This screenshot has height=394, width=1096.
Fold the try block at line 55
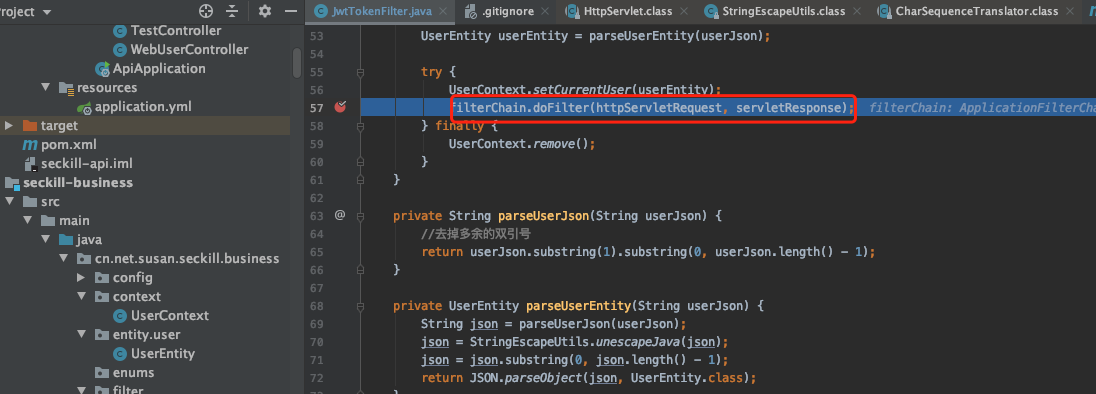361,72
